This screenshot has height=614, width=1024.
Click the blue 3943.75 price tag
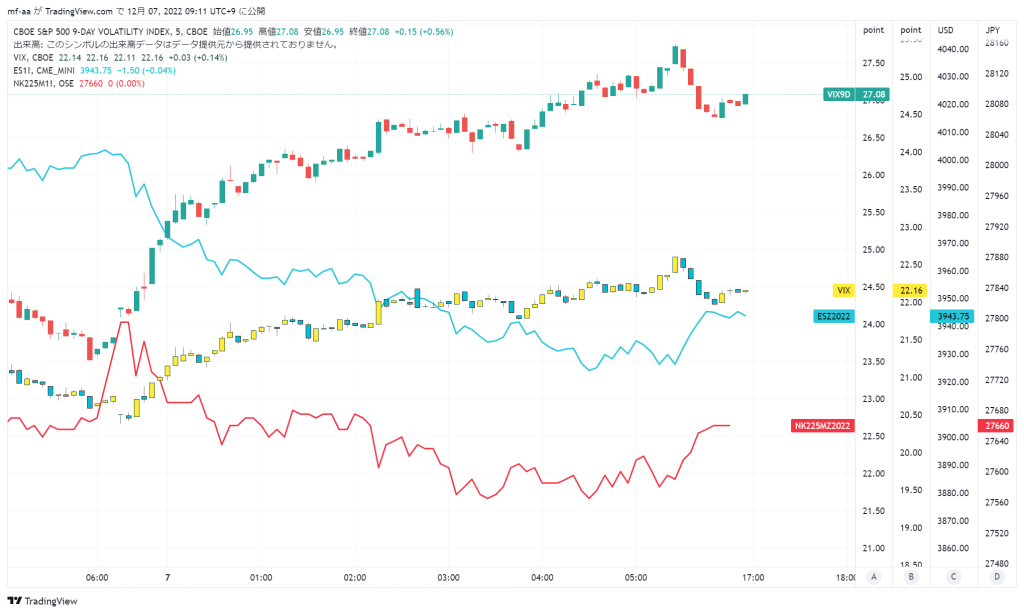[x=953, y=317]
